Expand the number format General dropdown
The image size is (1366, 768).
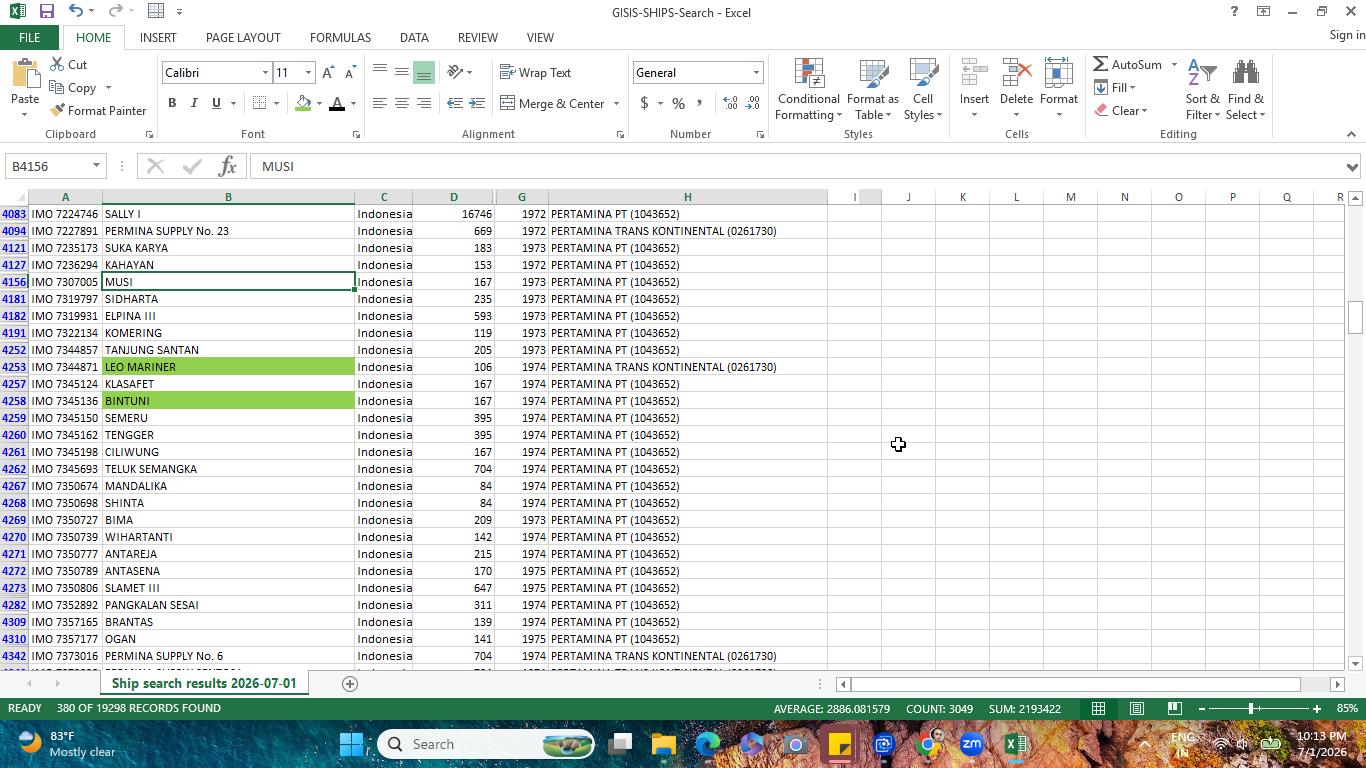pyautogui.click(x=756, y=73)
